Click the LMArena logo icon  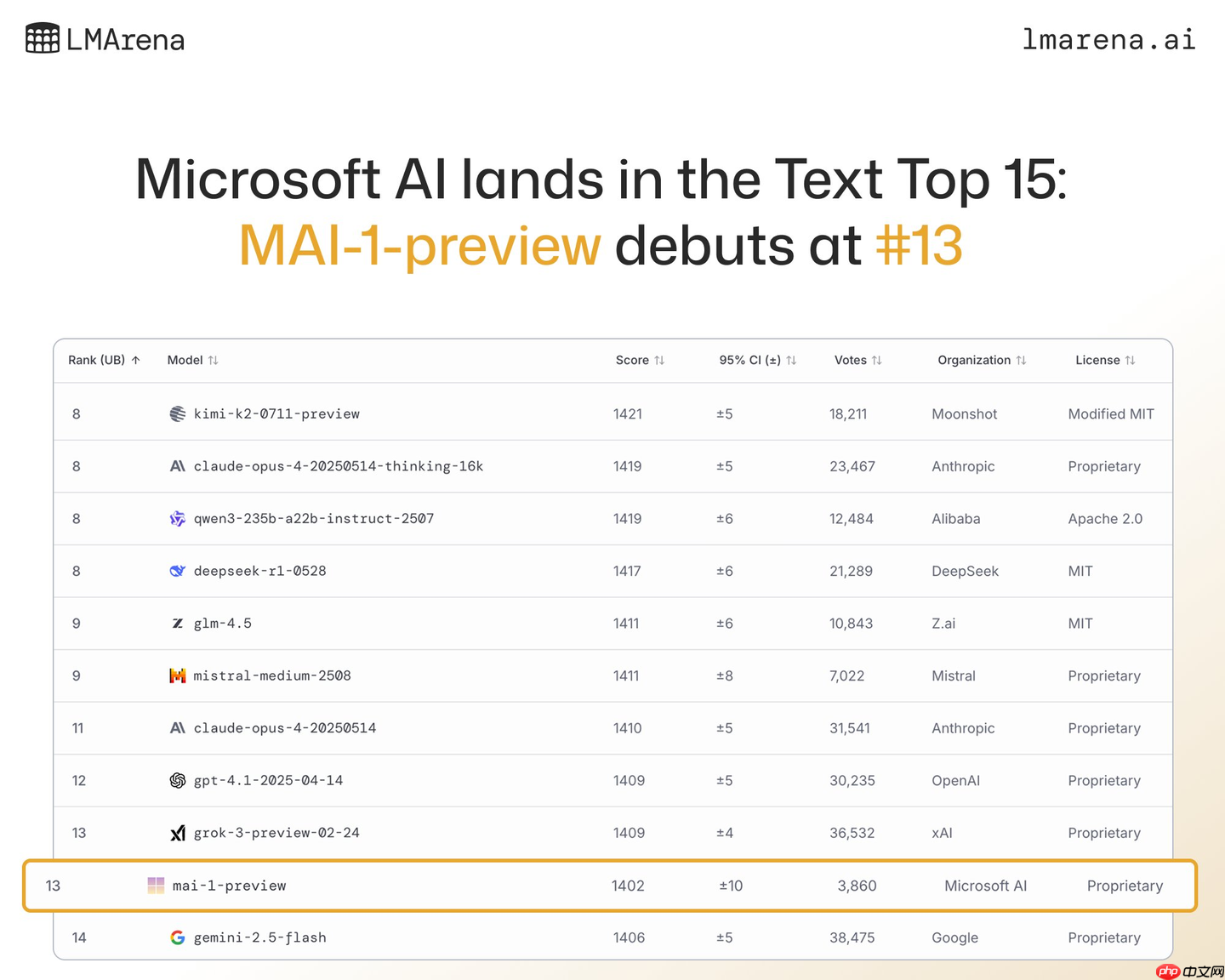coord(42,39)
